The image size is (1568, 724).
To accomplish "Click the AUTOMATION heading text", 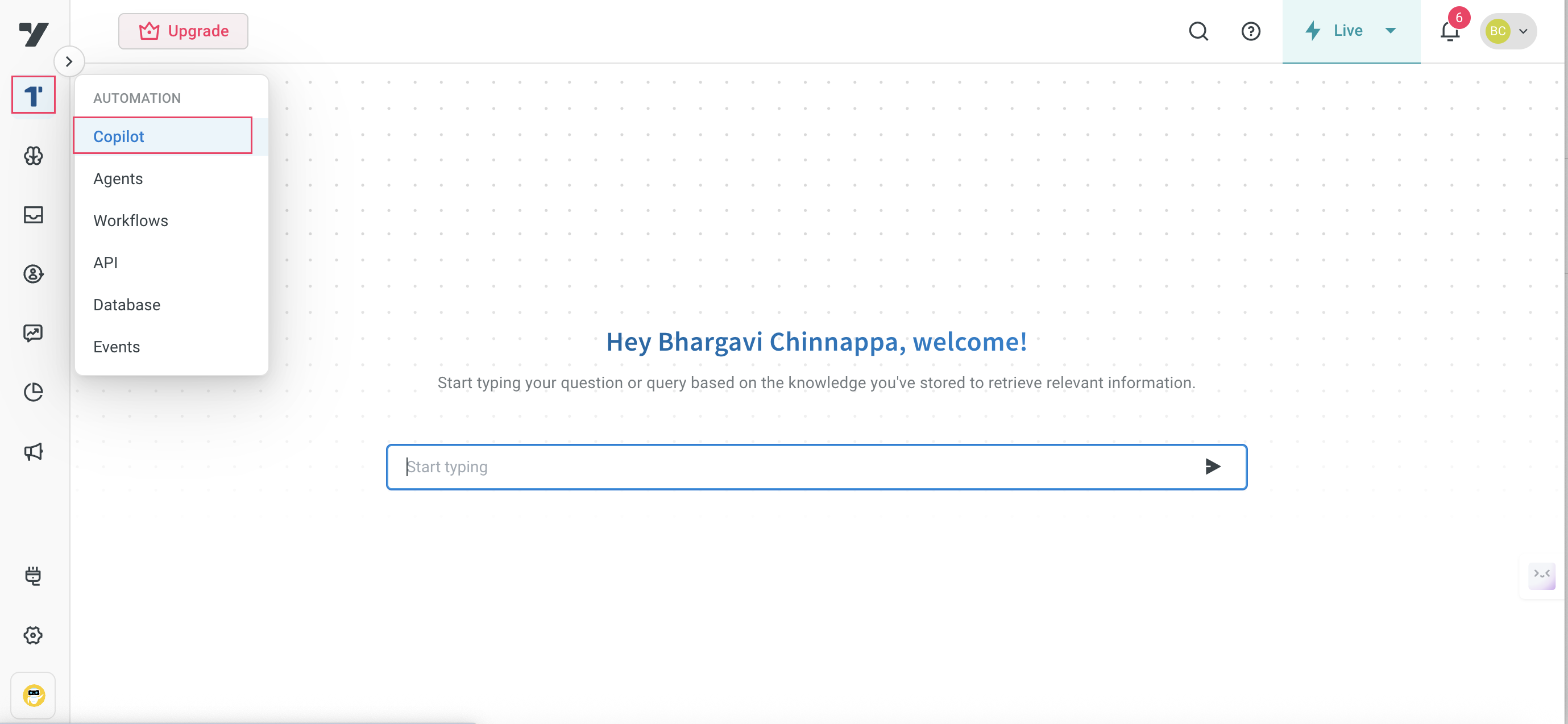I will [x=137, y=98].
